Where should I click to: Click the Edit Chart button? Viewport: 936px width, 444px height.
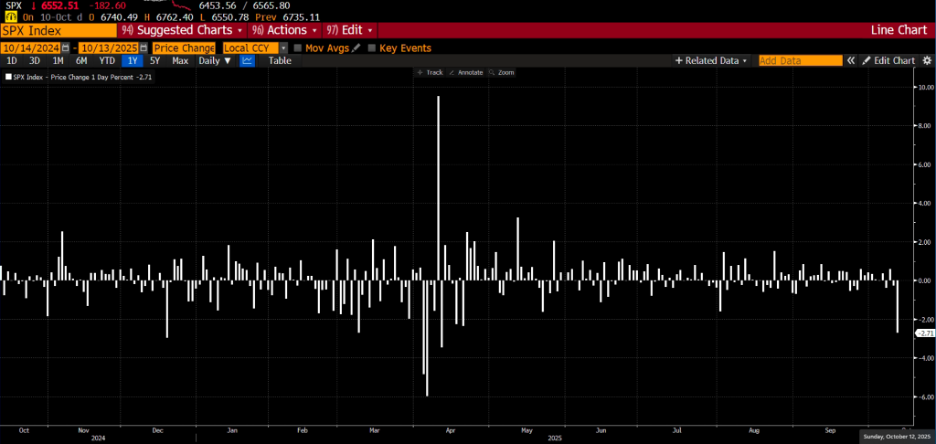click(x=888, y=61)
